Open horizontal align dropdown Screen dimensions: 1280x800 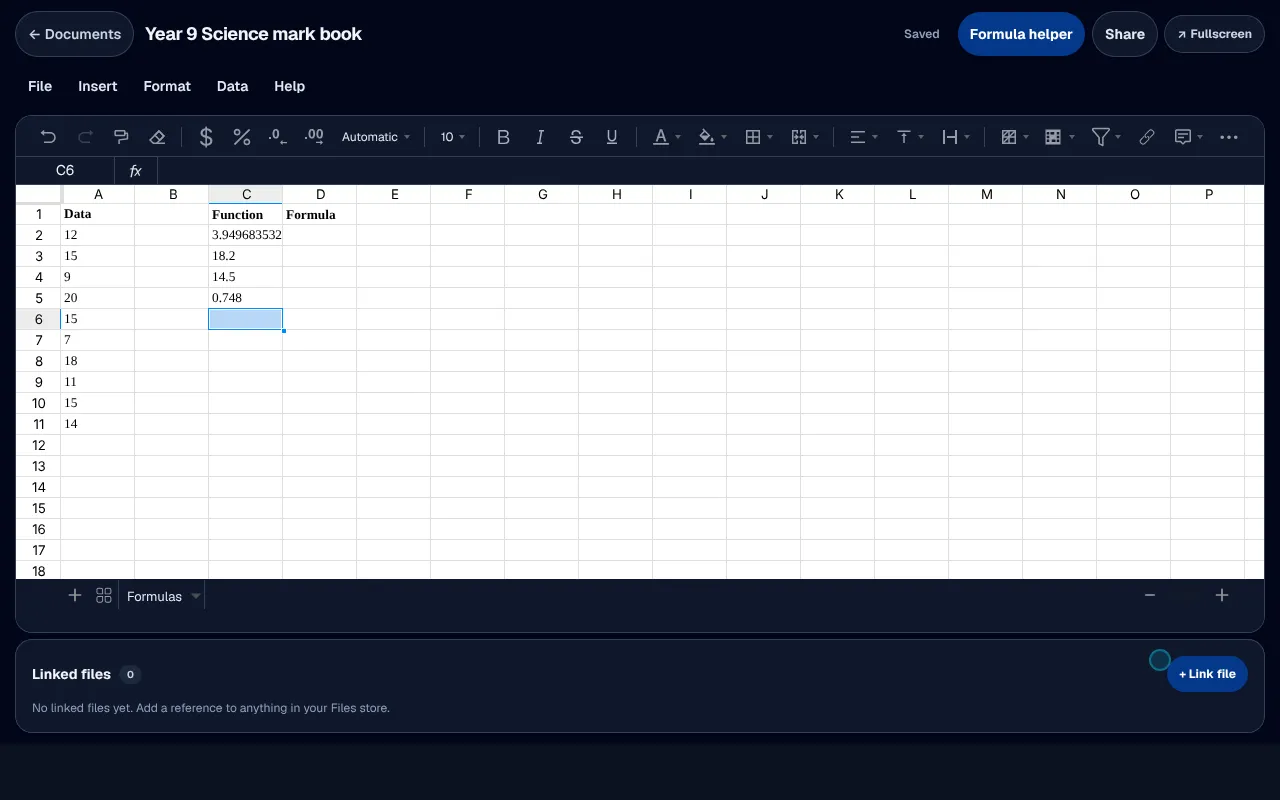pos(863,137)
